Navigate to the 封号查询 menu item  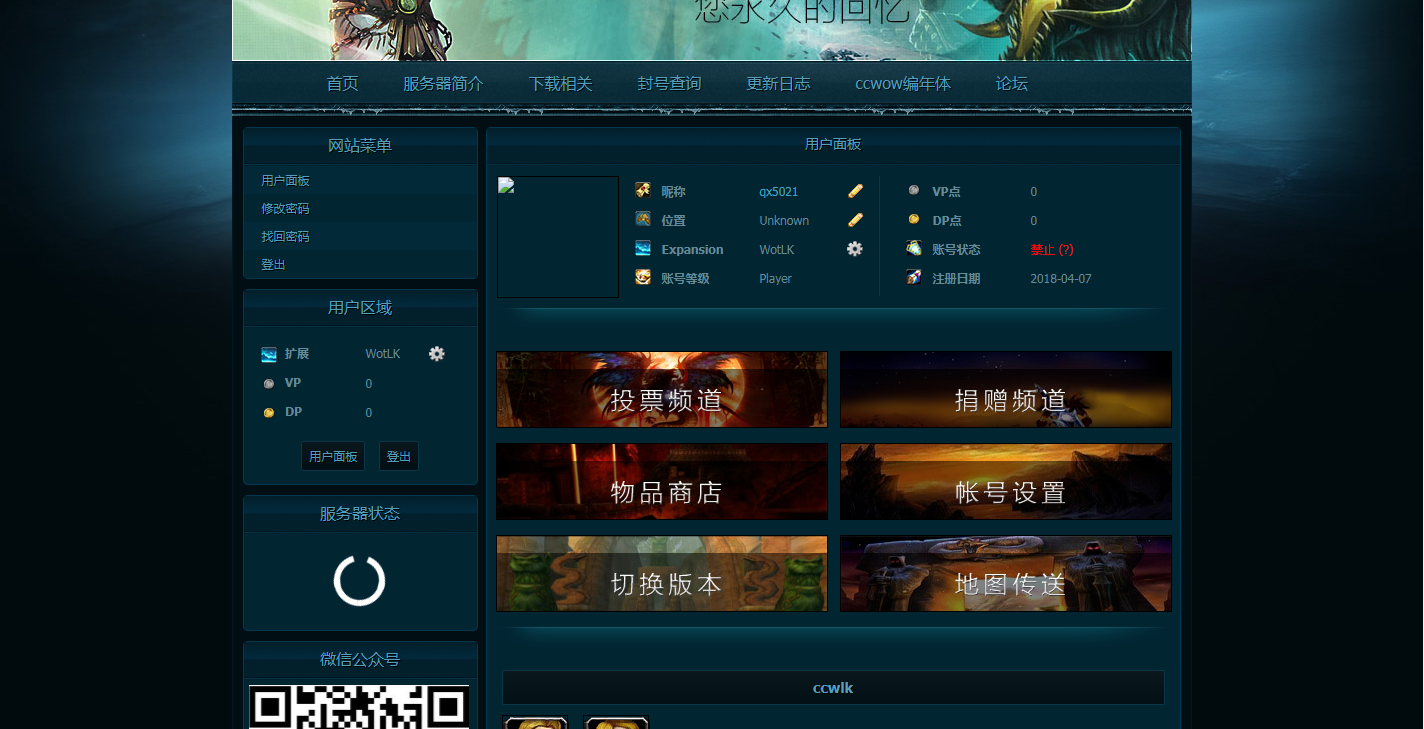coord(669,84)
